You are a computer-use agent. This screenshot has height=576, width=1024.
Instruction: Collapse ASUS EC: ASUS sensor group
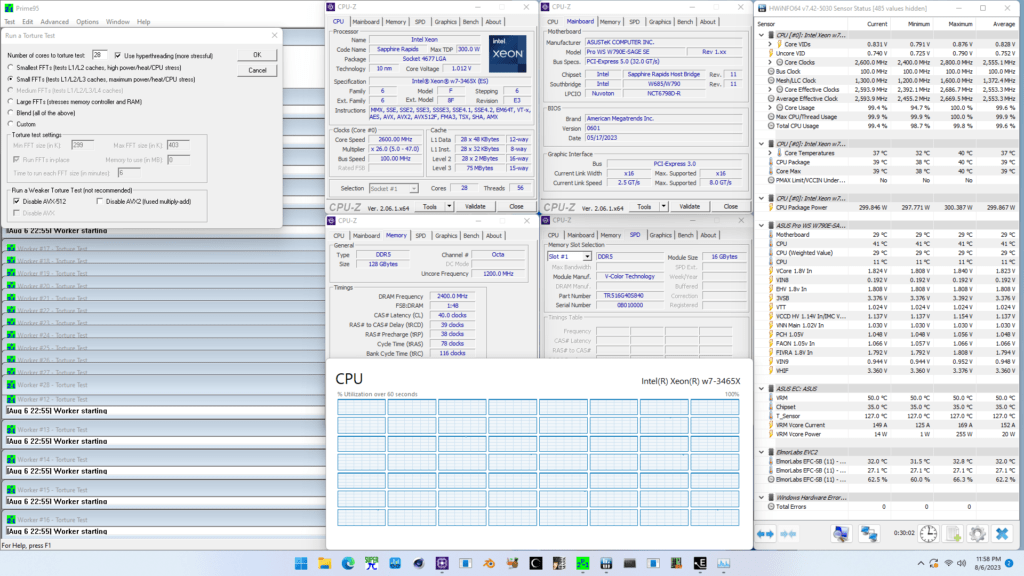point(761,389)
